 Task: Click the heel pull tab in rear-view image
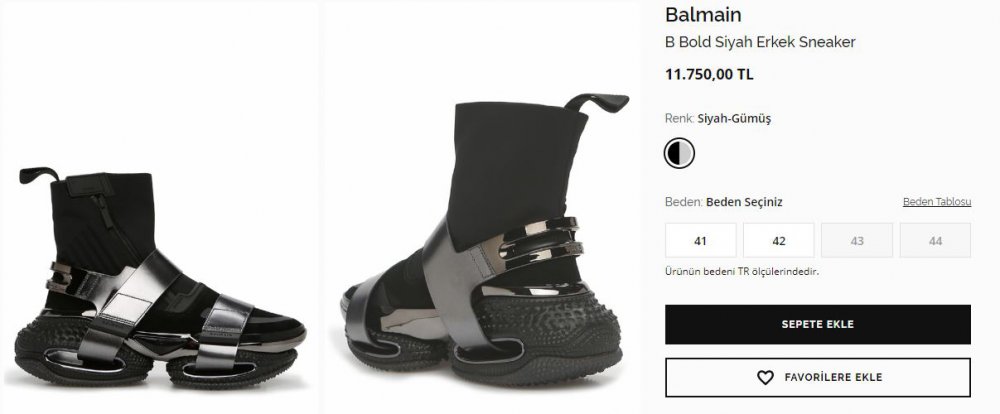(597, 102)
